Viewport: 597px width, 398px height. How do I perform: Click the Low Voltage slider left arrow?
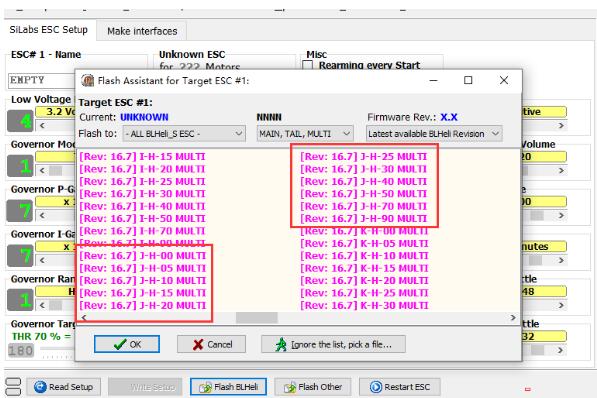point(42,125)
